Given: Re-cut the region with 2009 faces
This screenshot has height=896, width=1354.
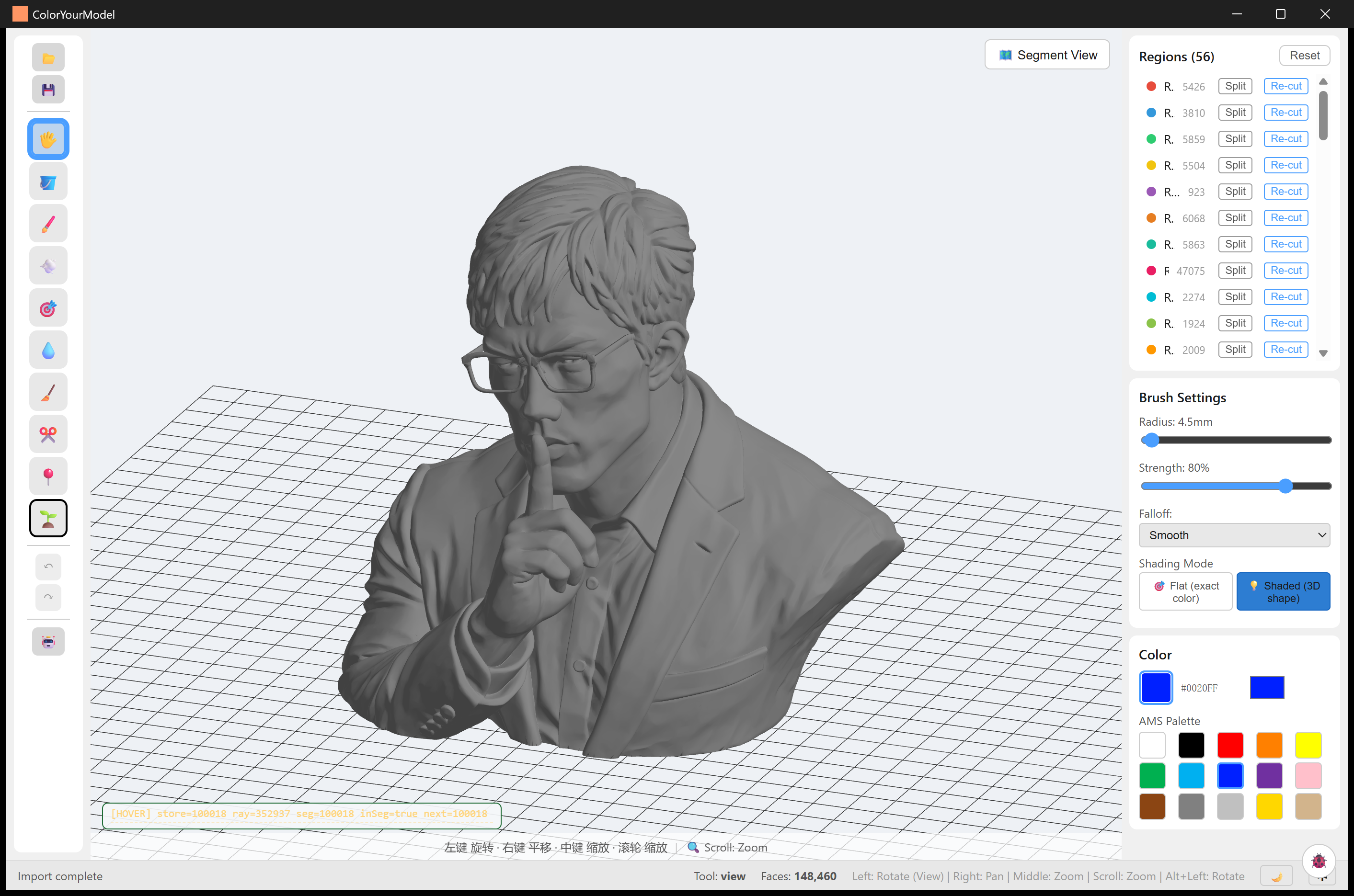Looking at the screenshot, I should [x=1285, y=349].
